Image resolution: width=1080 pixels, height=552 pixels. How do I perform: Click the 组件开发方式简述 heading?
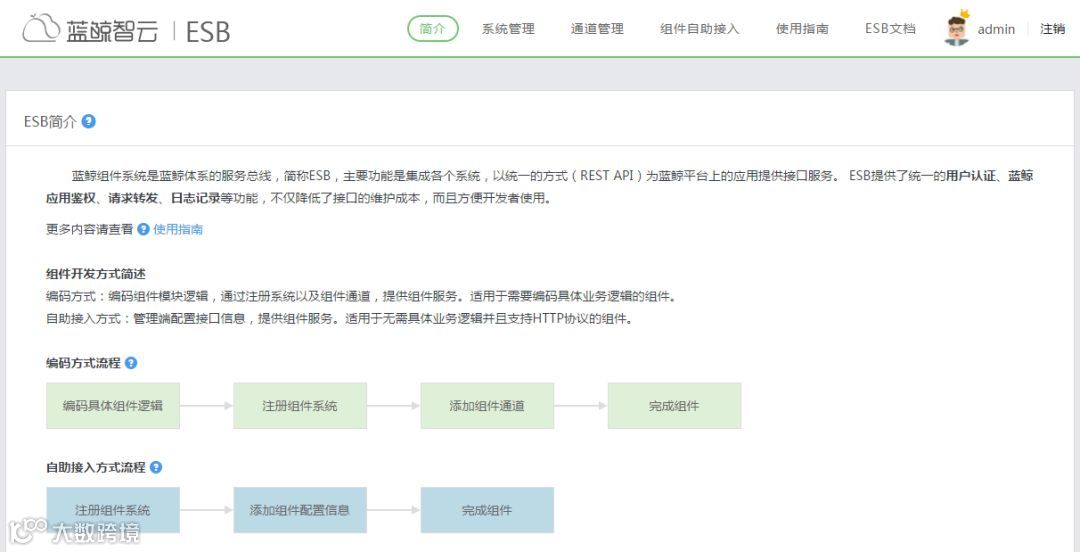coord(96,274)
